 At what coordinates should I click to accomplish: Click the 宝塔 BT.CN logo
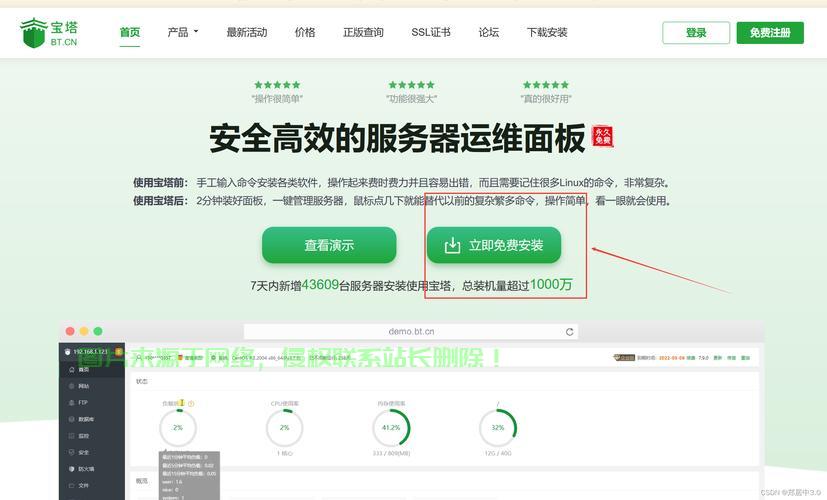point(49,33)
